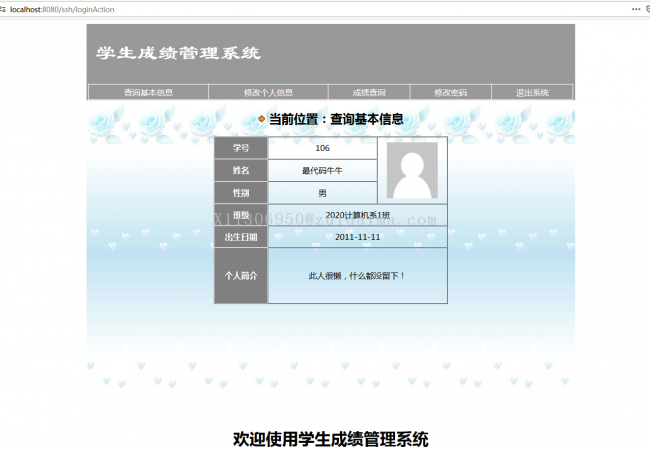
Task: Click the 学生成绩管理系统 banner title
Action: point(178,53)
